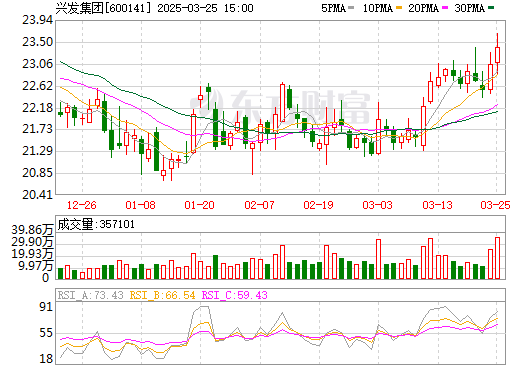The height and width of the screenshot is (365, 520).
Task: Select the 03-25 date label
Action: click(495, 205)
